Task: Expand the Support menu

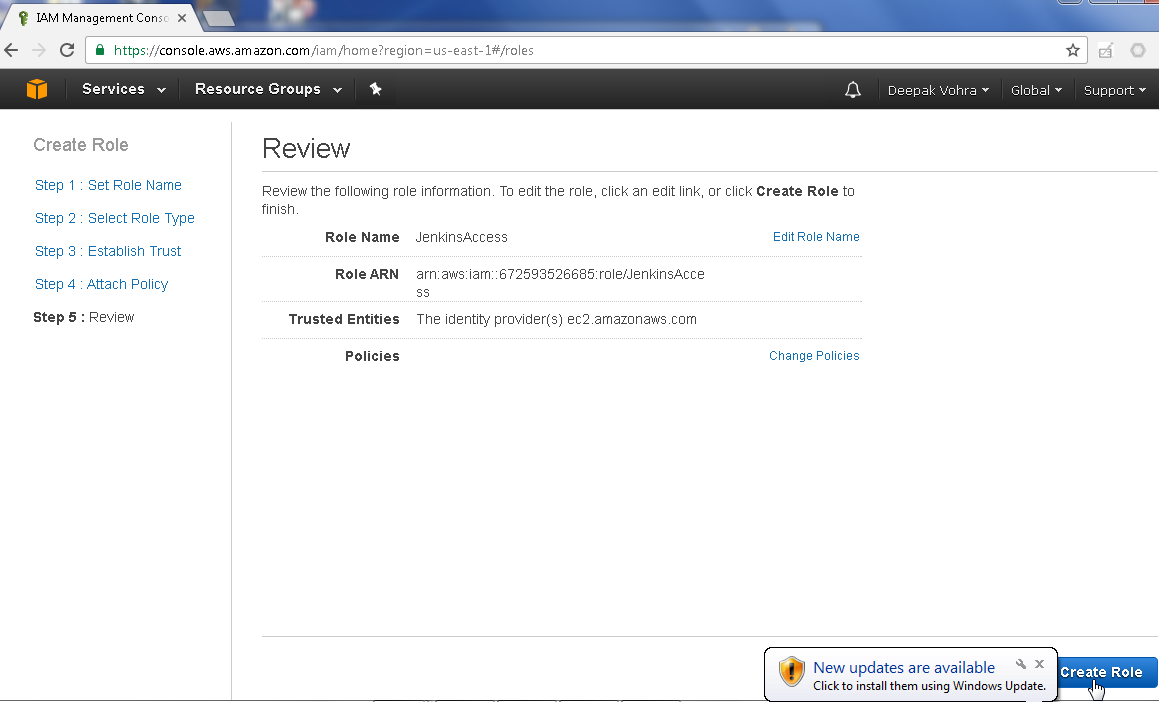Action: pyautogui.click(x=1115, y=90)
